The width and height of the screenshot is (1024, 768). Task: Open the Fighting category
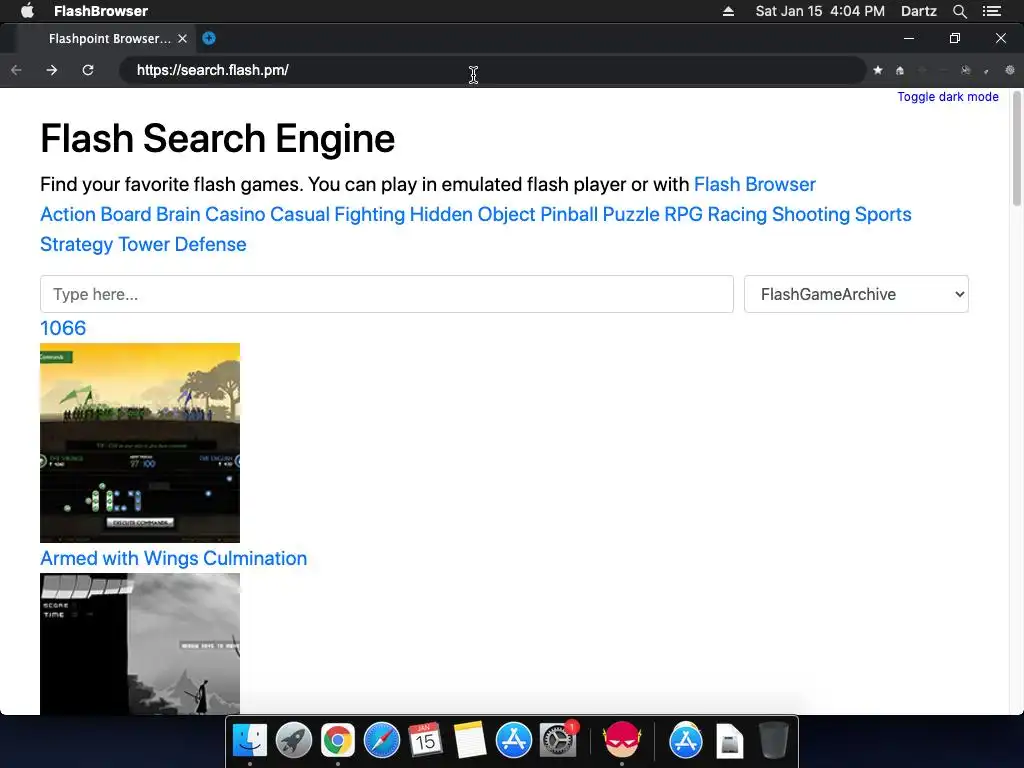coord(370,214)
